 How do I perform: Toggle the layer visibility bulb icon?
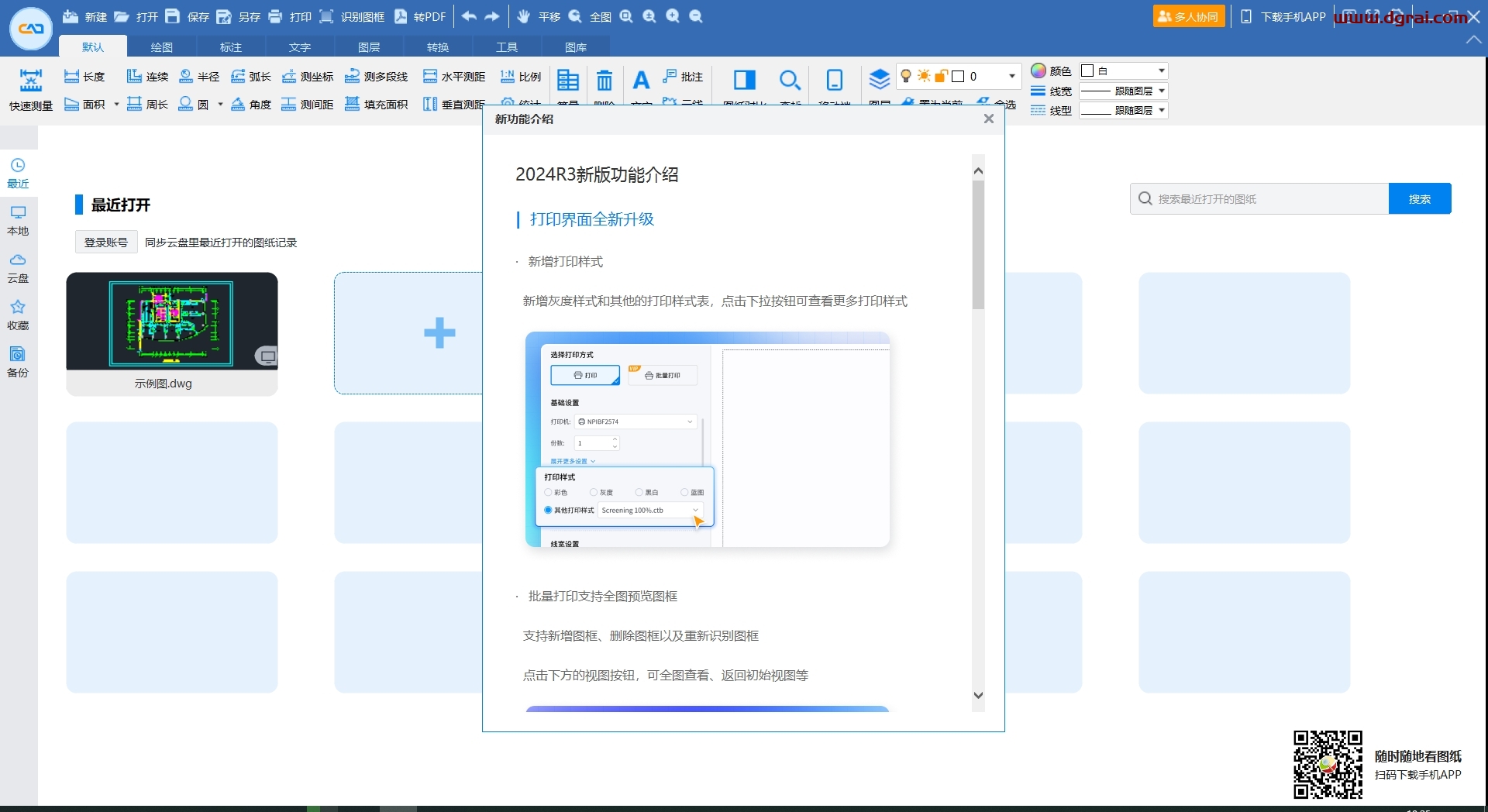coord(905,76)
